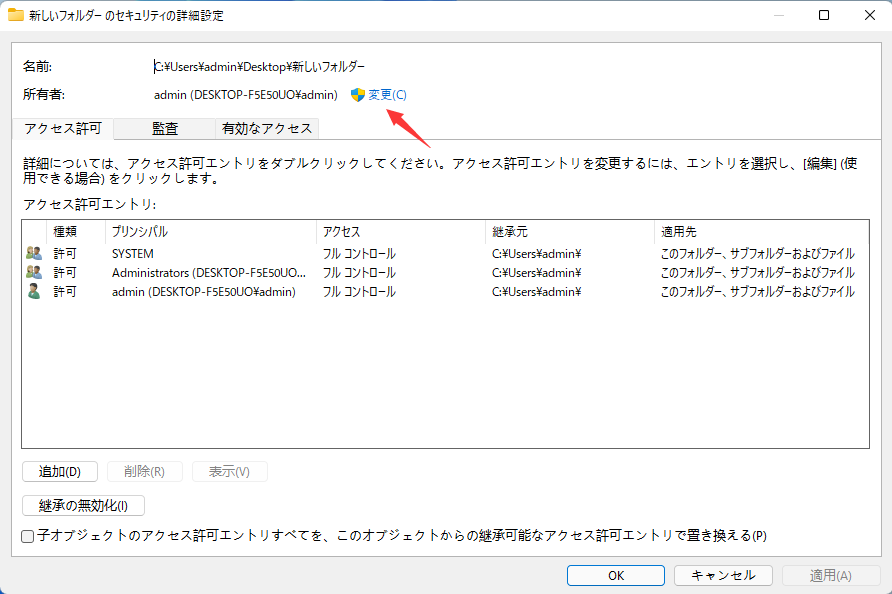Viewport: 892px width, 594px height.
Task: Click the user icon on the admin row
Action: tap(32, 291)
